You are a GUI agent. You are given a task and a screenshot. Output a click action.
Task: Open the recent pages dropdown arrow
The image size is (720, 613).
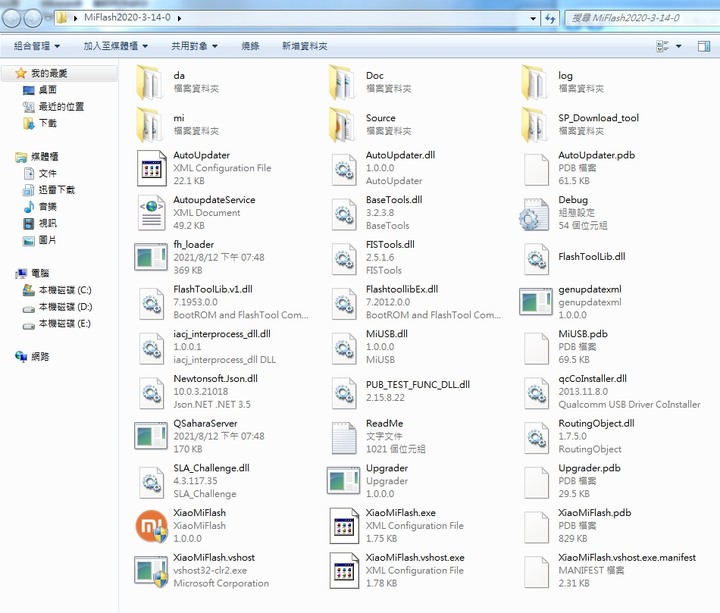[47, 18]
